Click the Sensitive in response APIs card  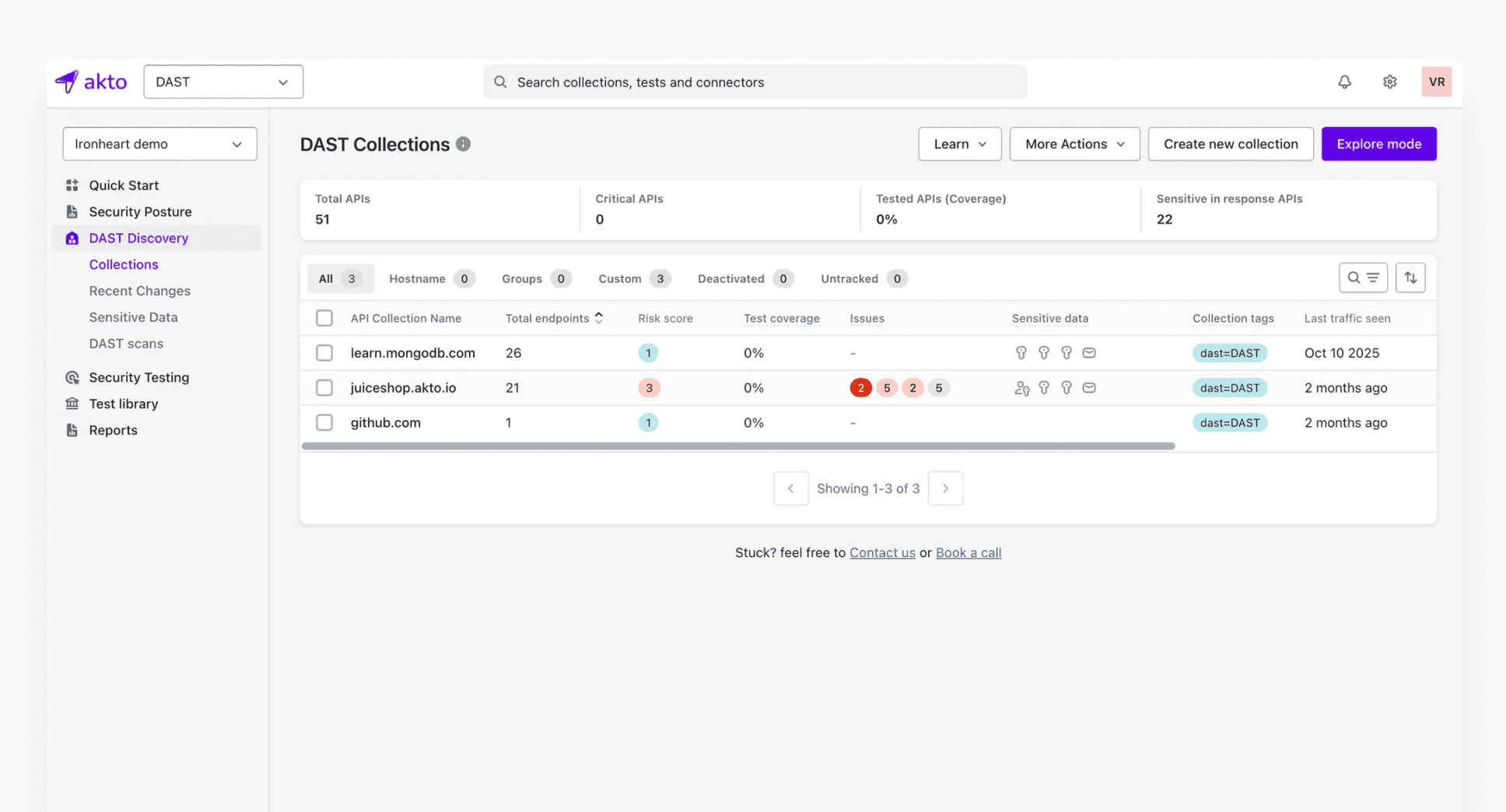point(1289,209)
